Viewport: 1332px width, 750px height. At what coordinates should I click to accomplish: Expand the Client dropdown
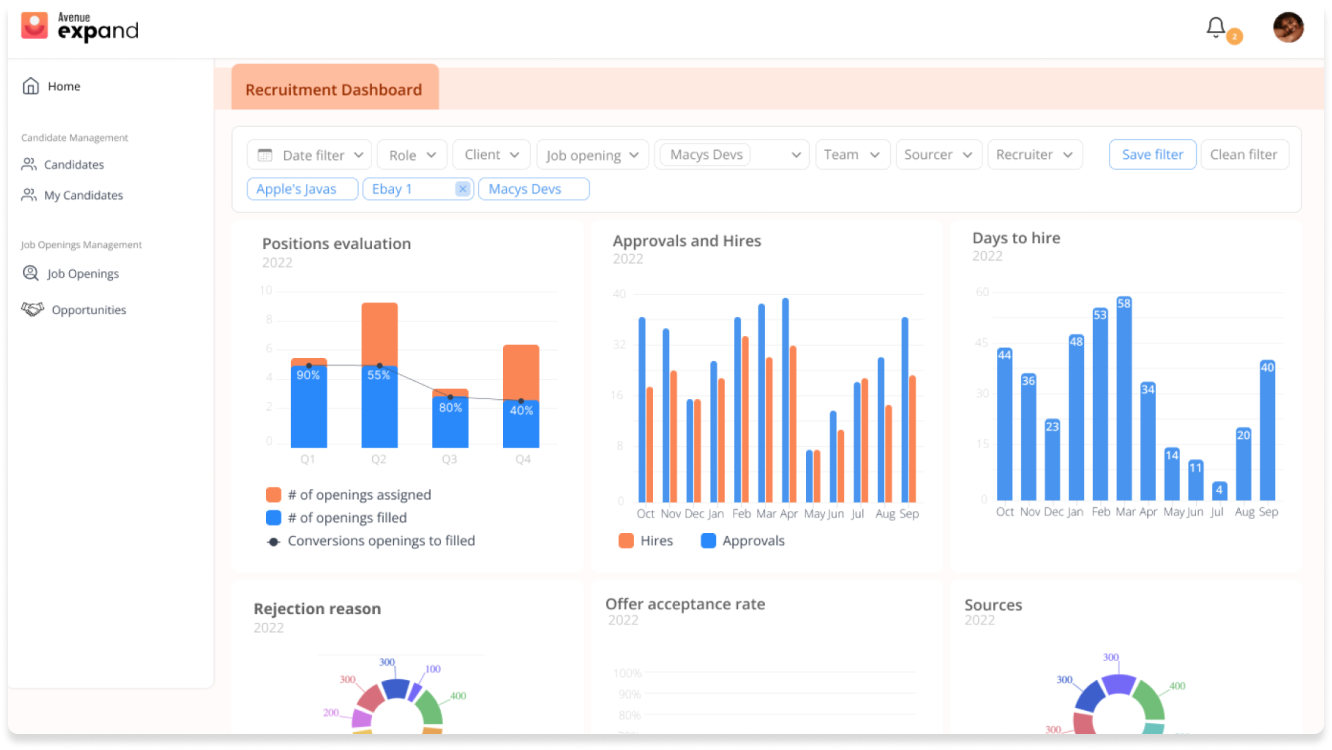click(x=491, y=154)
